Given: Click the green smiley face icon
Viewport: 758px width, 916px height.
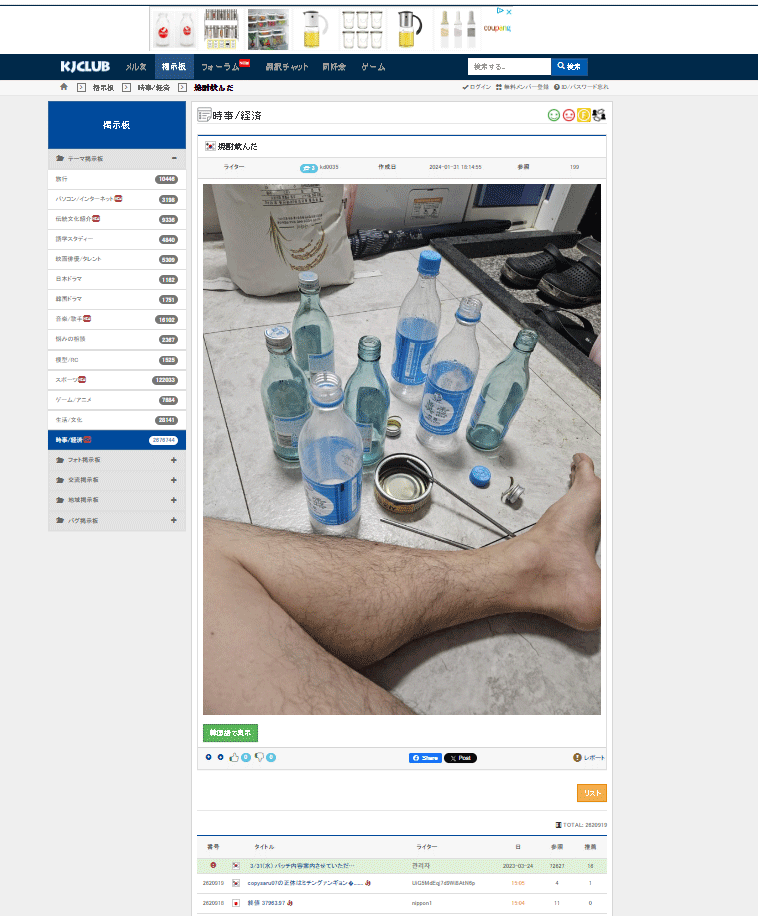Looking at the screenshot, I should pyautogui.click(x=554, y=115).
